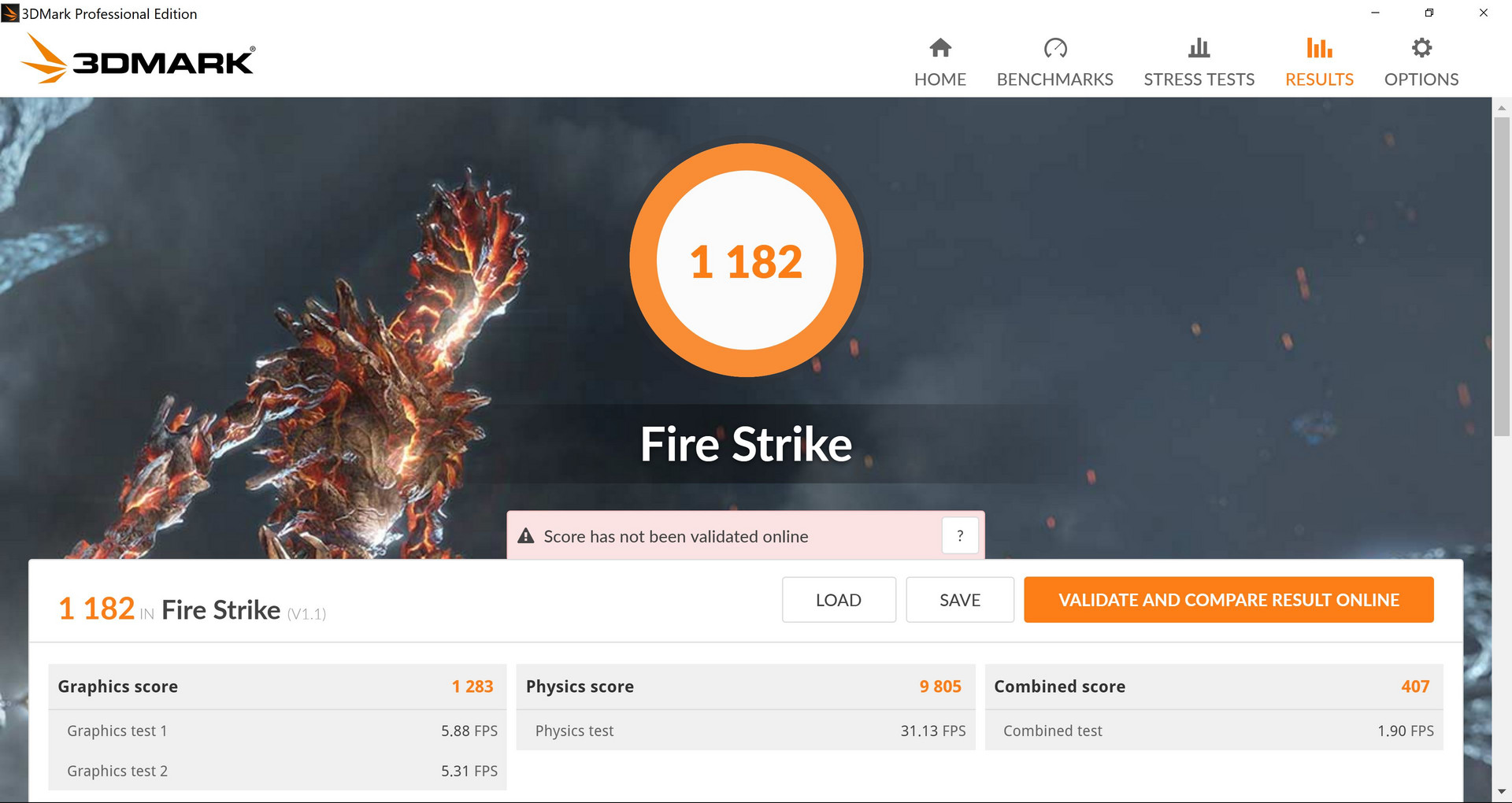
Task: Click the 1 182 score in the results panel heading
Action: [97, 609]
